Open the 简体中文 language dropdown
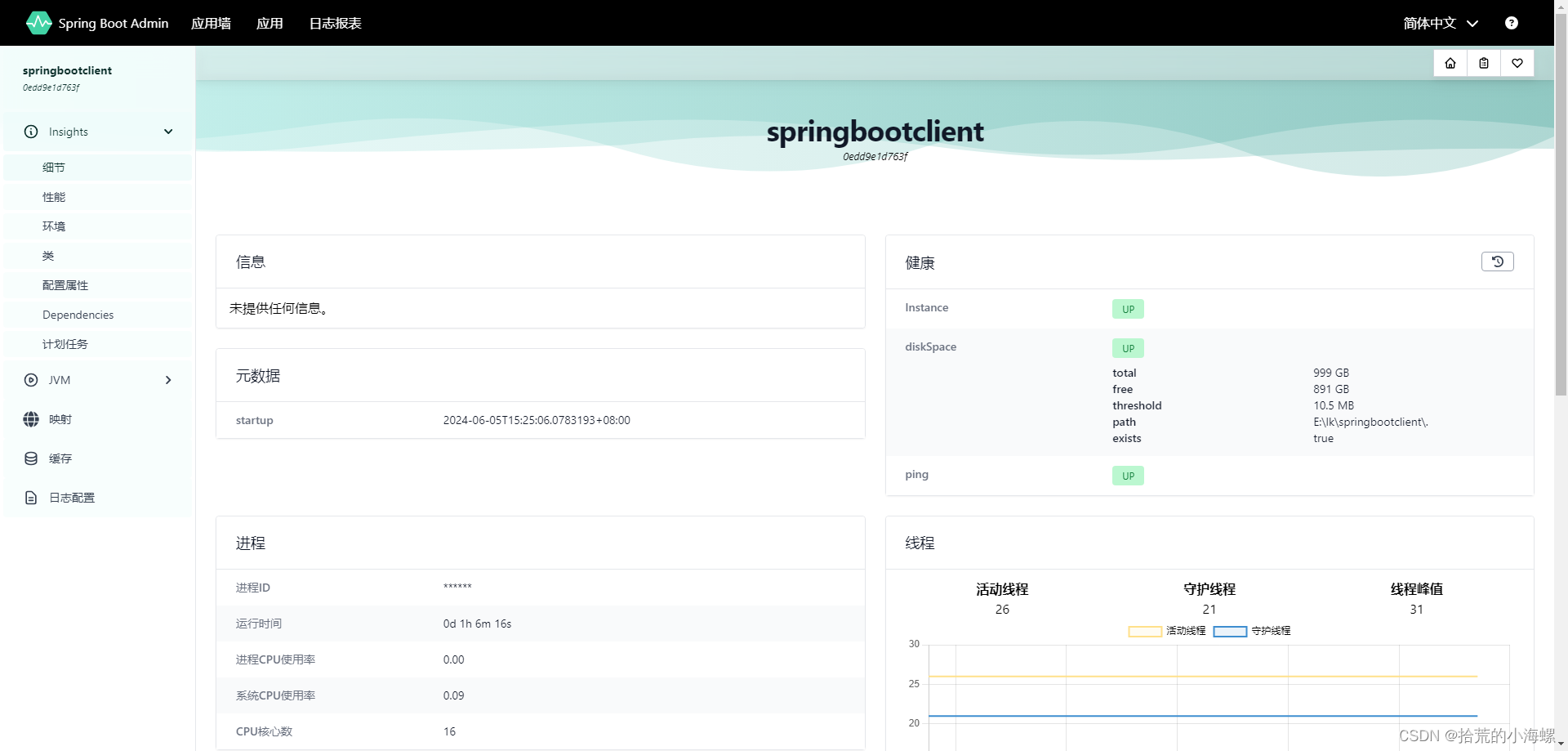Viewport: 1568px width, 751px height. coord(1440,23)
